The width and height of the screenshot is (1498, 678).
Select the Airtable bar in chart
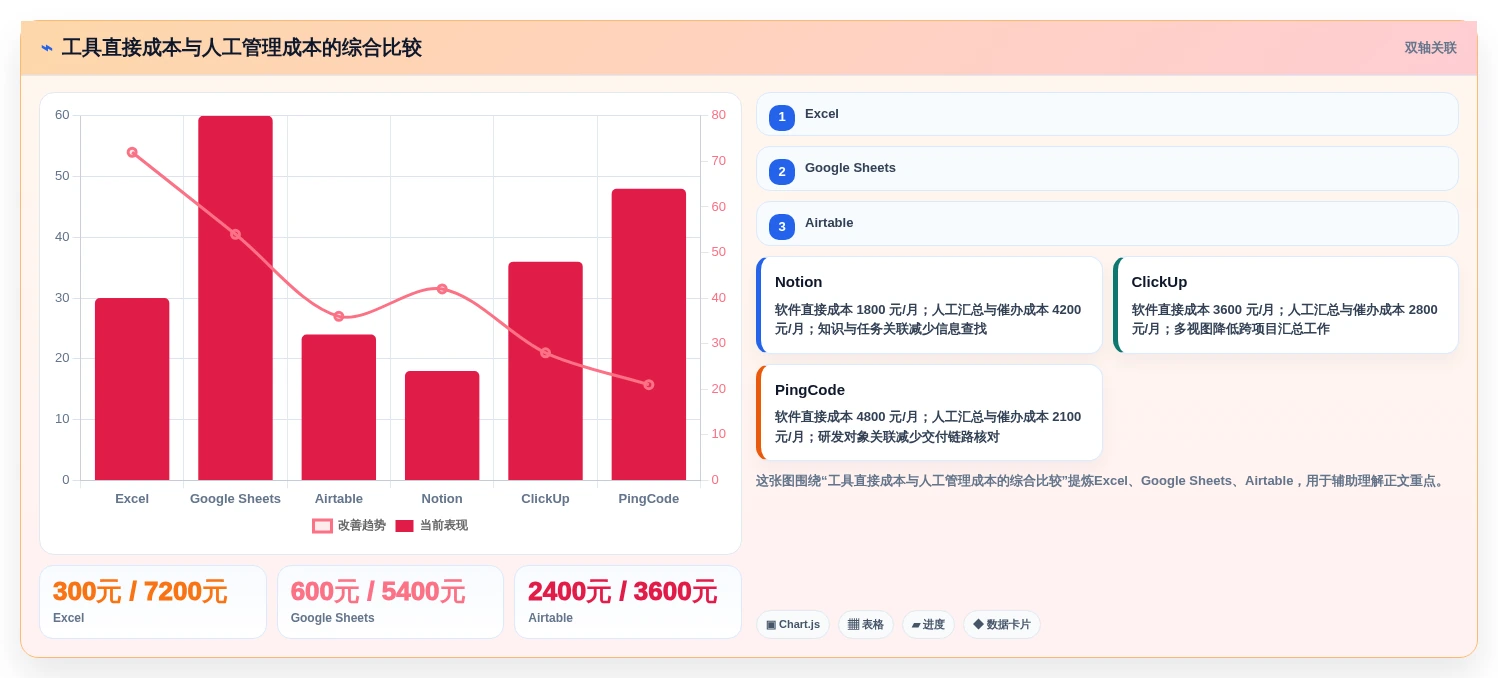point(339,407)
